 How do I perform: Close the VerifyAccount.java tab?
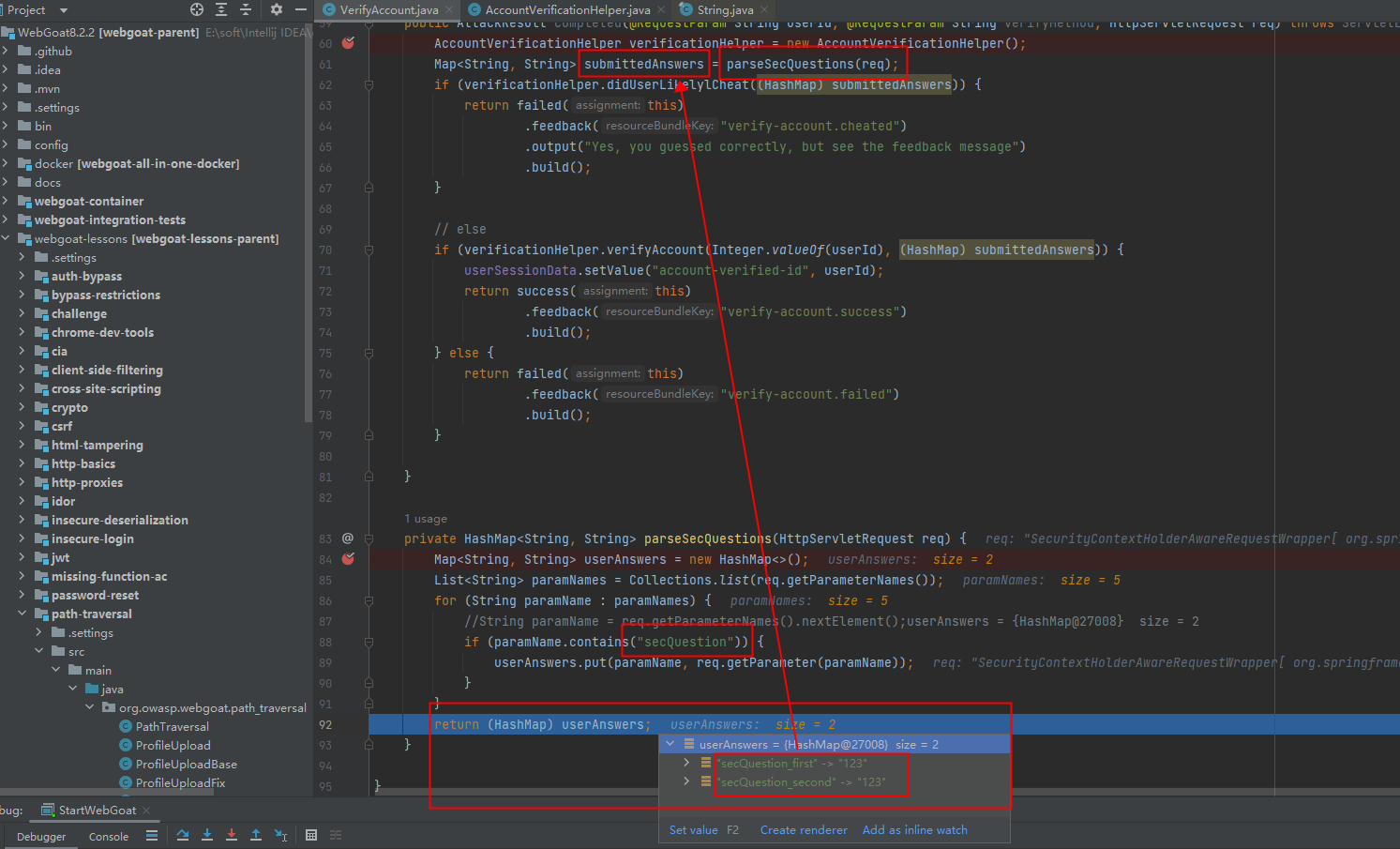[x=449, y=9]
